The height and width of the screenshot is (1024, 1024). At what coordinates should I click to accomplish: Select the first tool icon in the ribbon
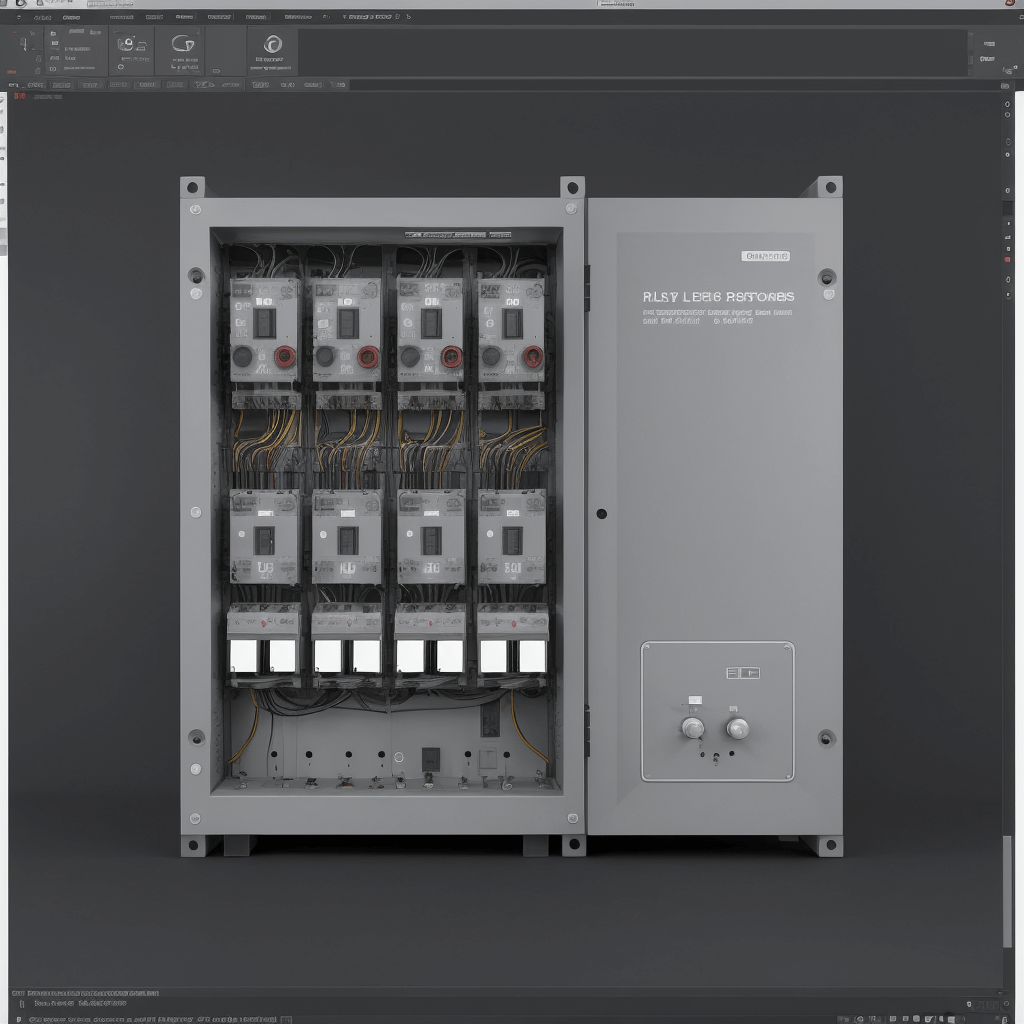click(x=25, y=45)
